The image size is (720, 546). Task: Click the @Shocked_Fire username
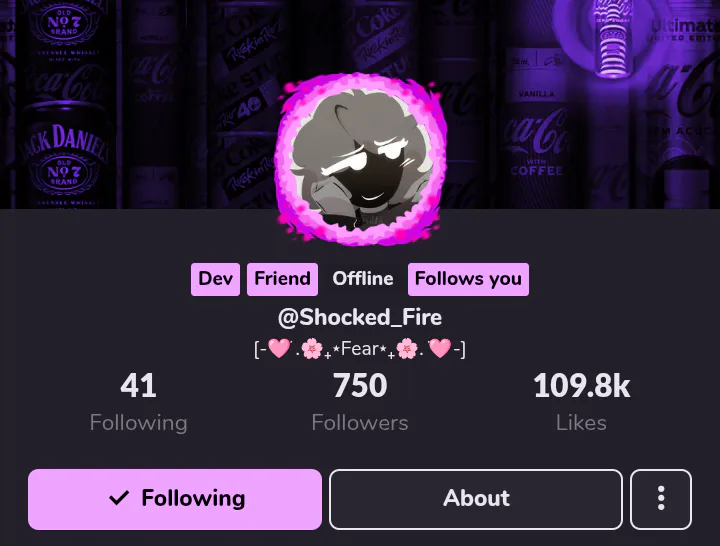tap(360, 317)
